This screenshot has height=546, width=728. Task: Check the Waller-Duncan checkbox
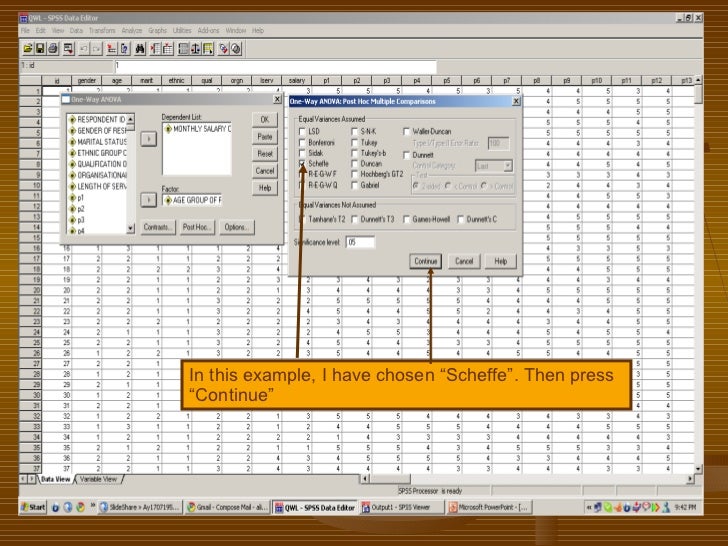(406, 131)
